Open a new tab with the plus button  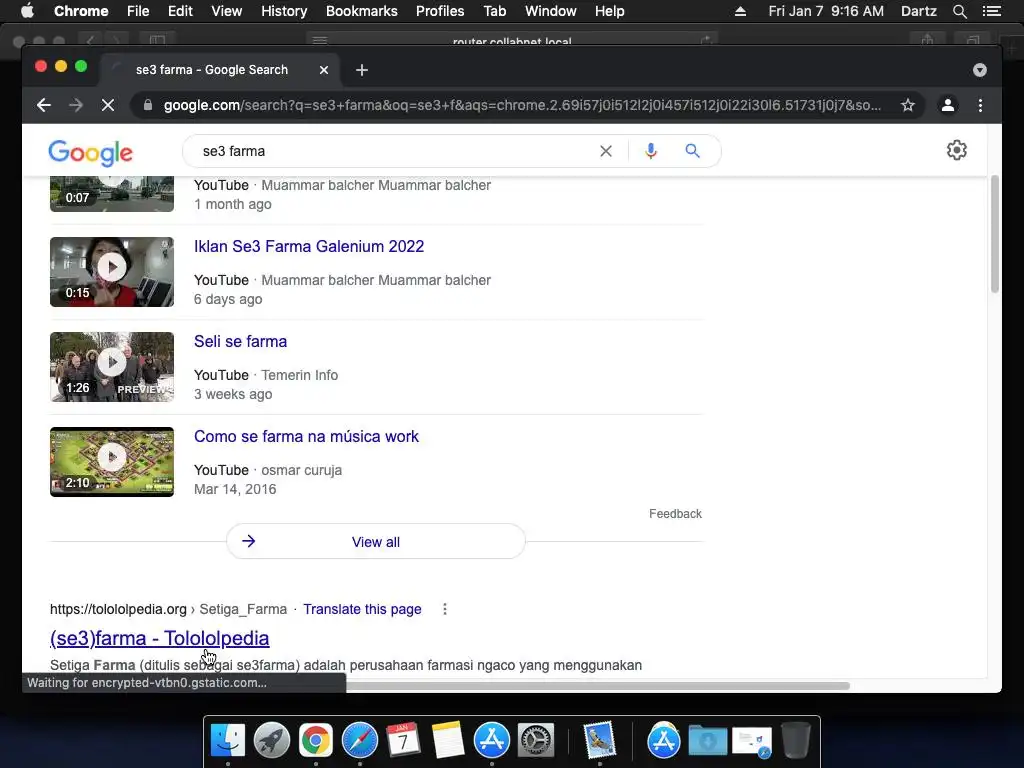(x=362, y=70)
